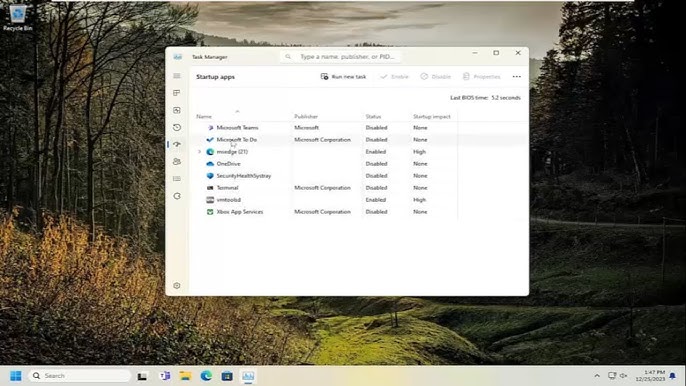Click Run new task button
Screen dimensions: 686x386
point(343,77)
